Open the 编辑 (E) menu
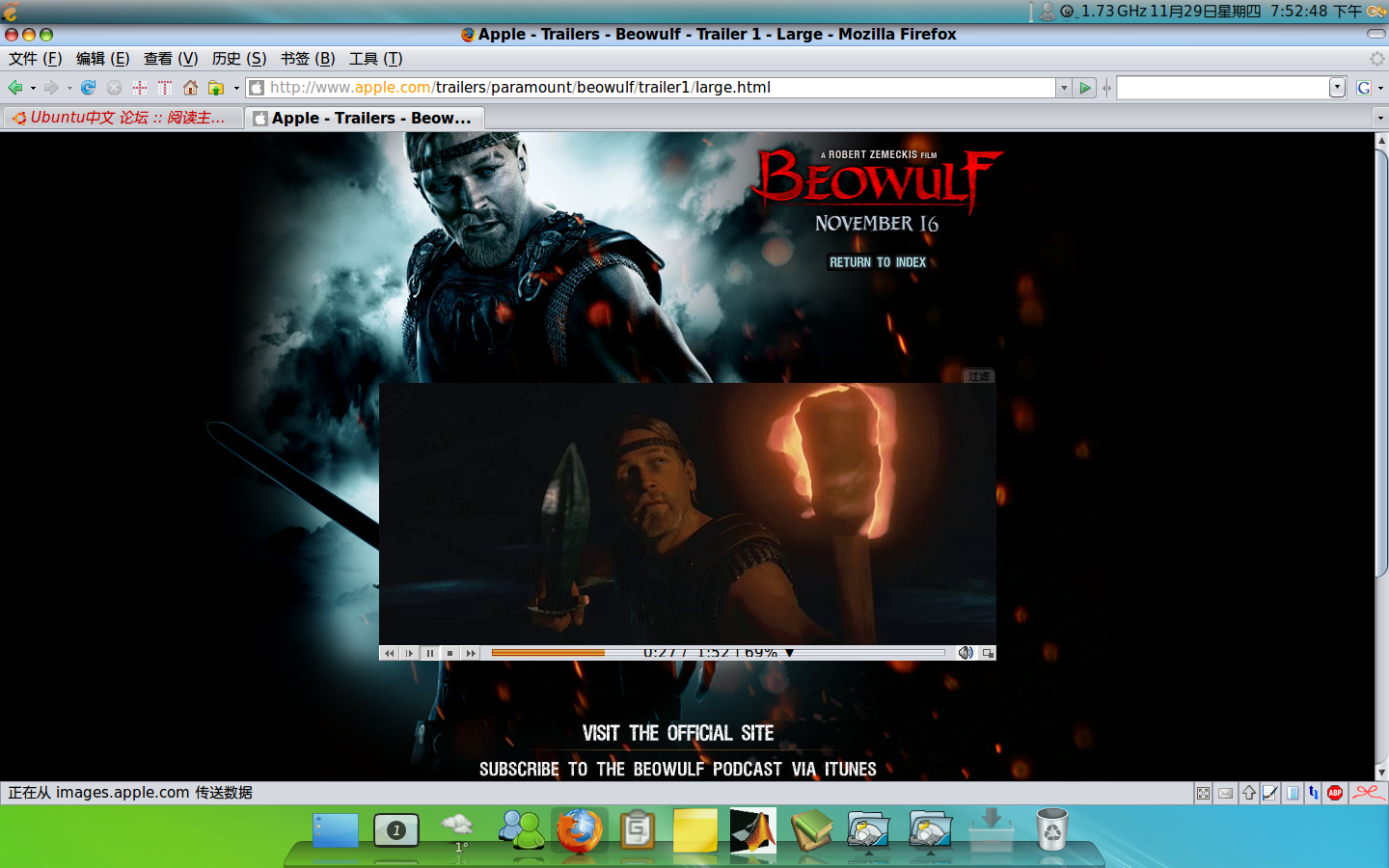Image resolution: width=1389 pixels, height=868 pixels. point(102,59)
